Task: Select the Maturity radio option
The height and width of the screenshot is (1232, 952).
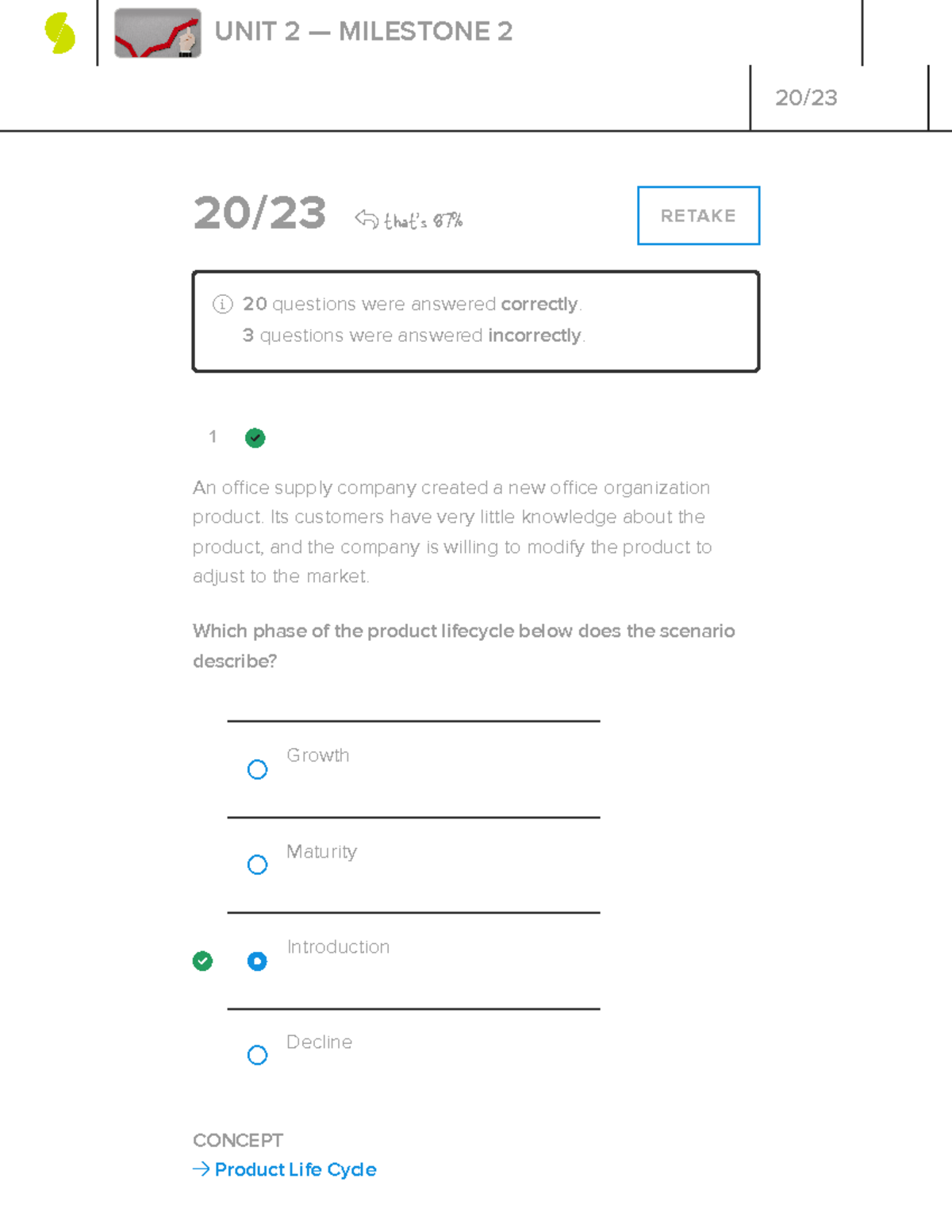Action: (x=257, y=865)
